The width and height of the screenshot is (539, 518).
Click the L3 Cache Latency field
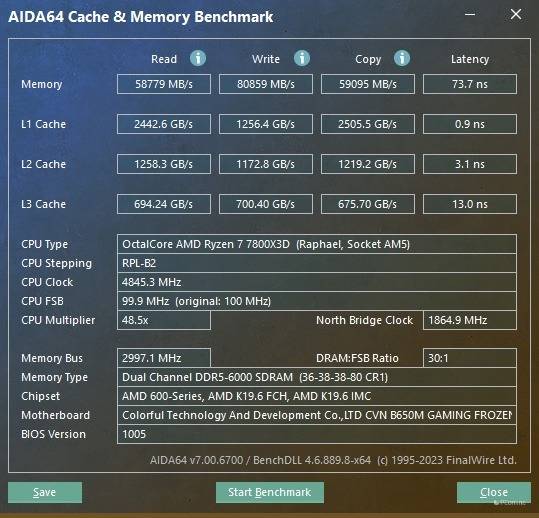(470, 204)
